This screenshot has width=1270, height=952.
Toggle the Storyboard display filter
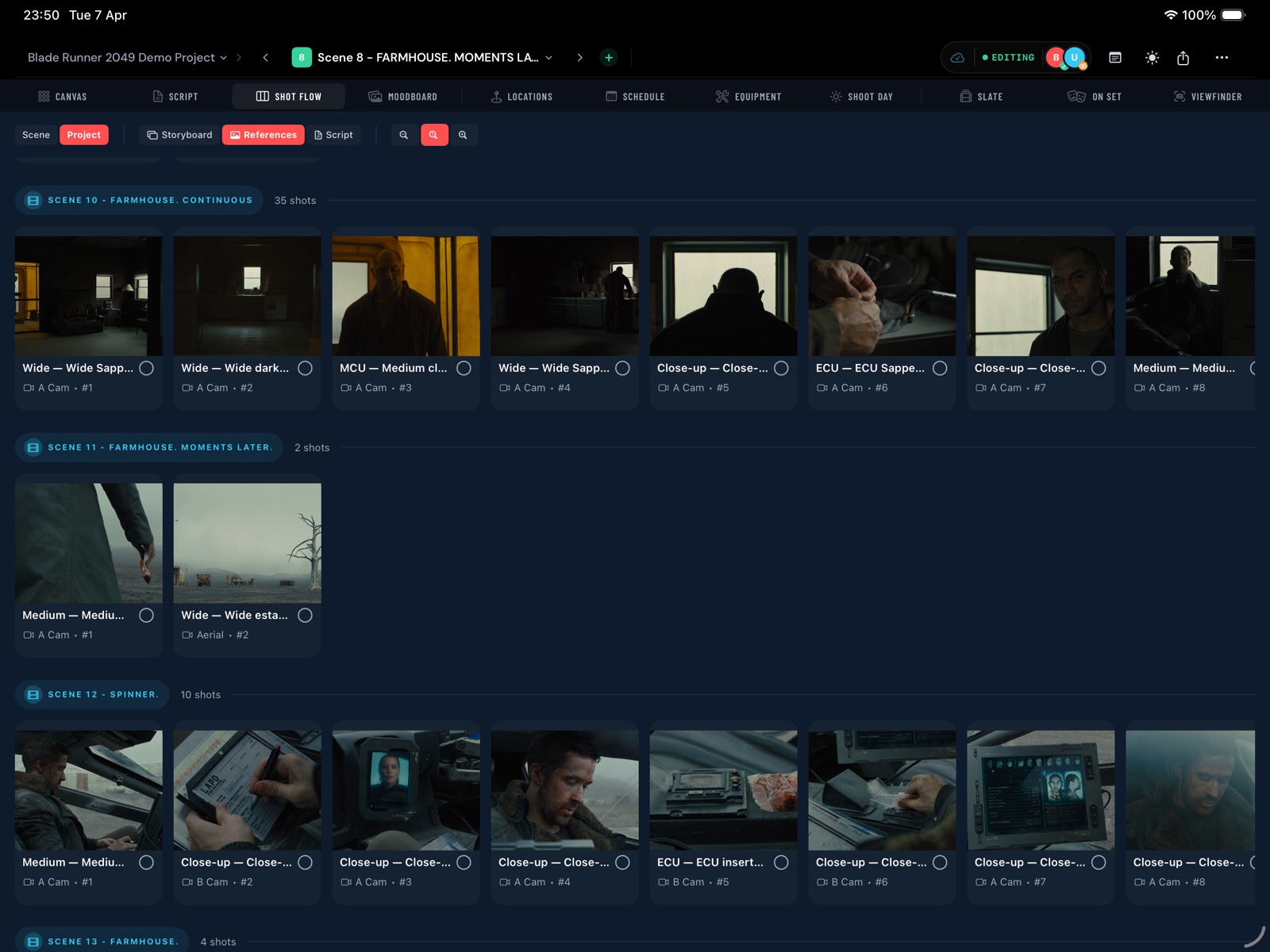coord(178,134)
